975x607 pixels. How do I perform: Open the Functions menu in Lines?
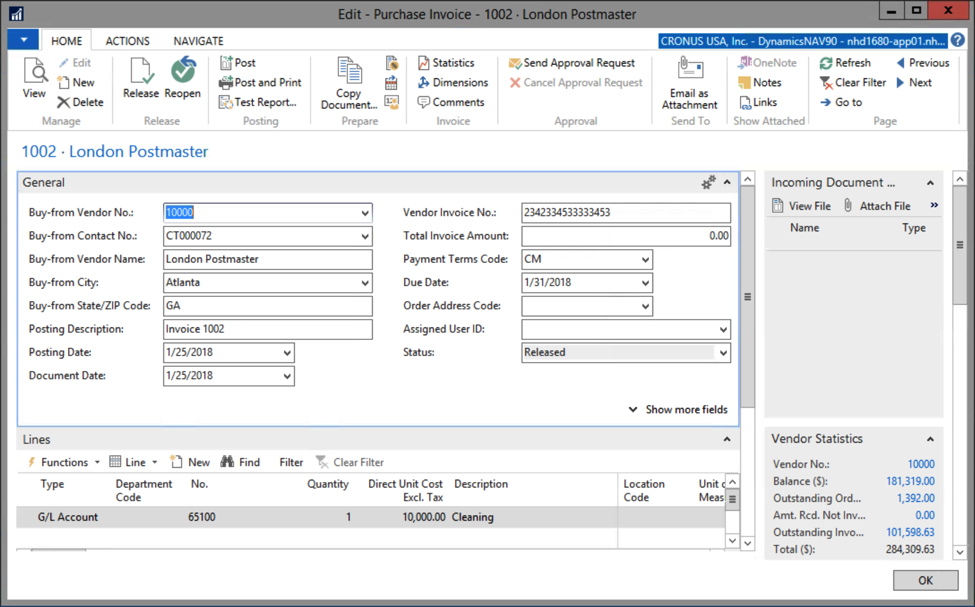point(63,462)
